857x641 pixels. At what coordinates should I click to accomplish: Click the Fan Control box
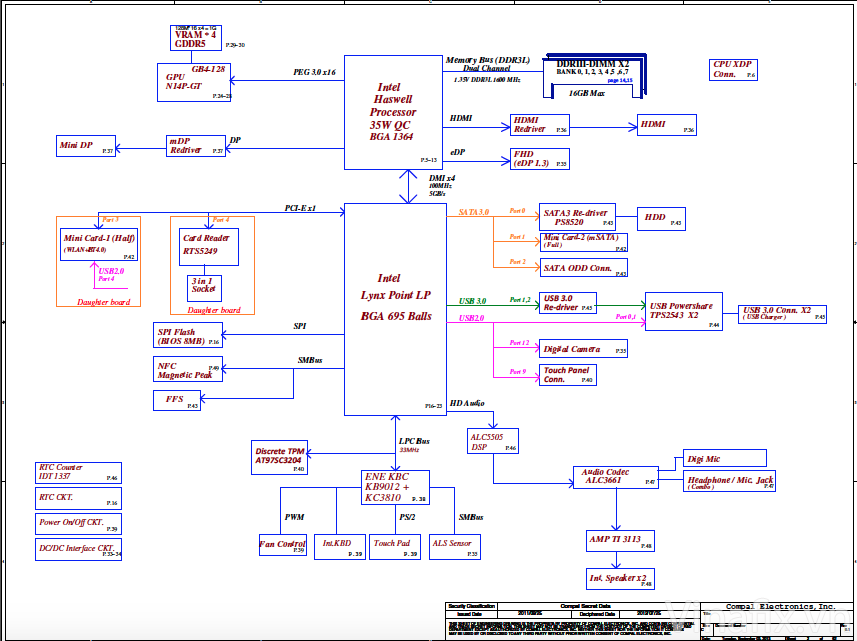tap(283, 545)
